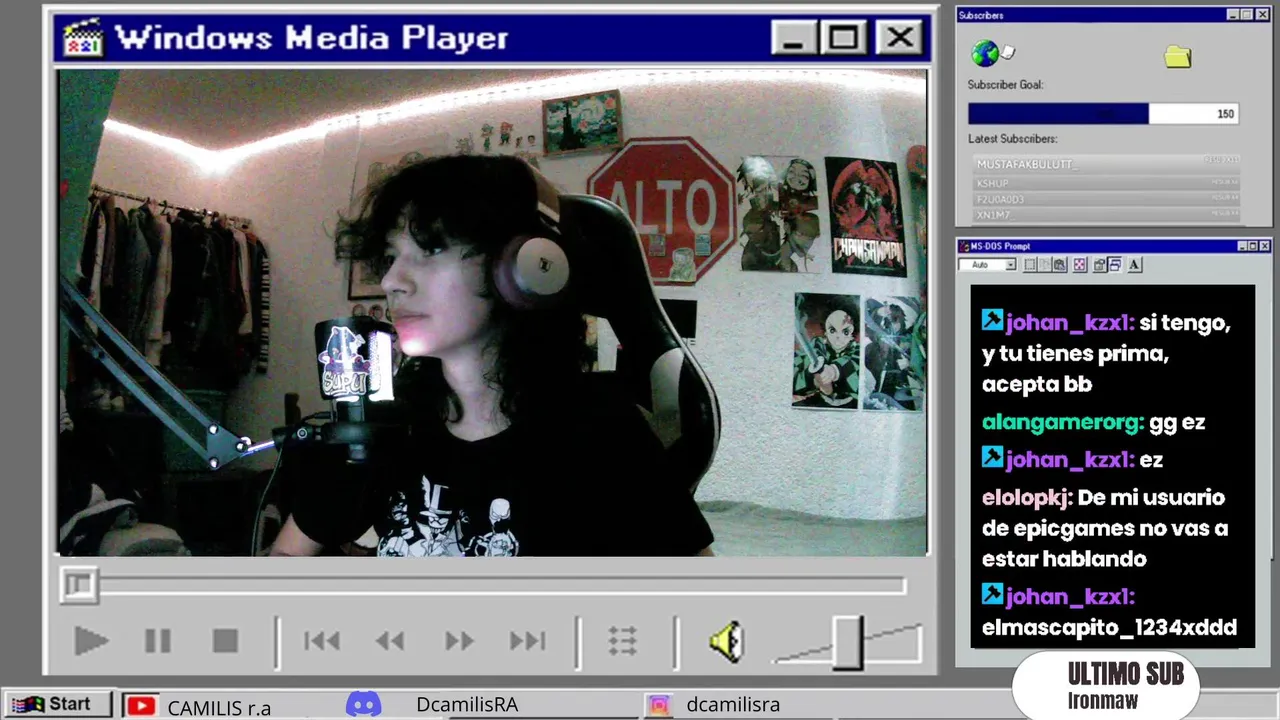Click the Fast Forward button
The width and height of the screenshot is (1280, 720).
coord(459,641)
